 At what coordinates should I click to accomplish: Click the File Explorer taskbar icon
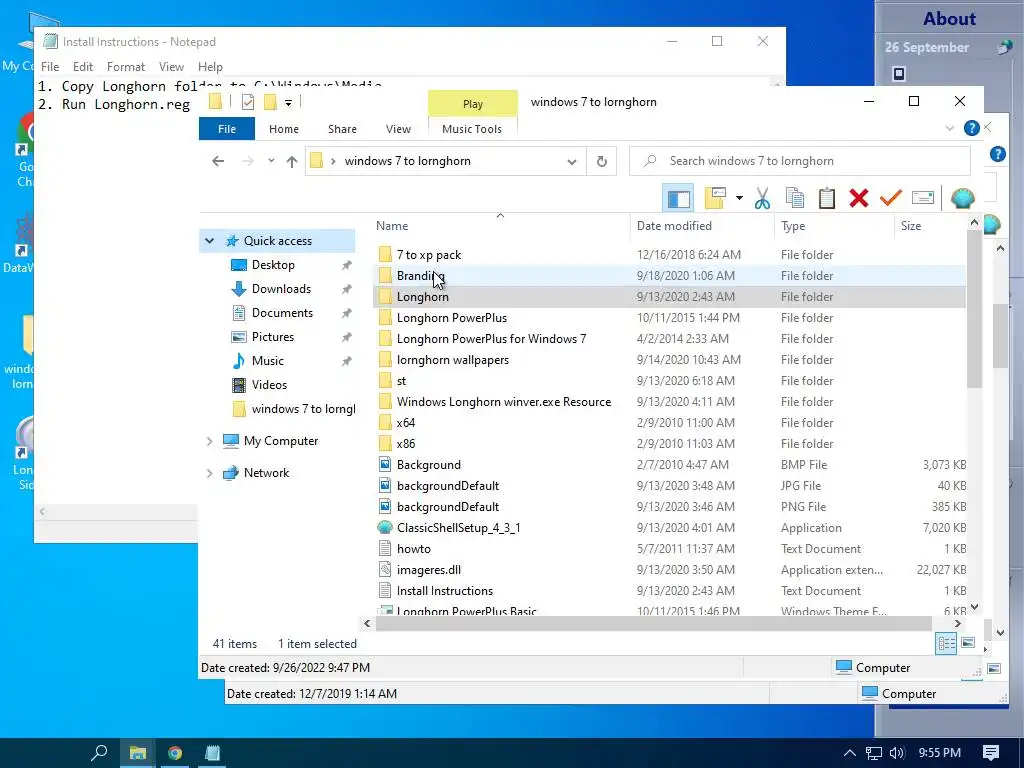pyautogui.click(x=137, y=753)
